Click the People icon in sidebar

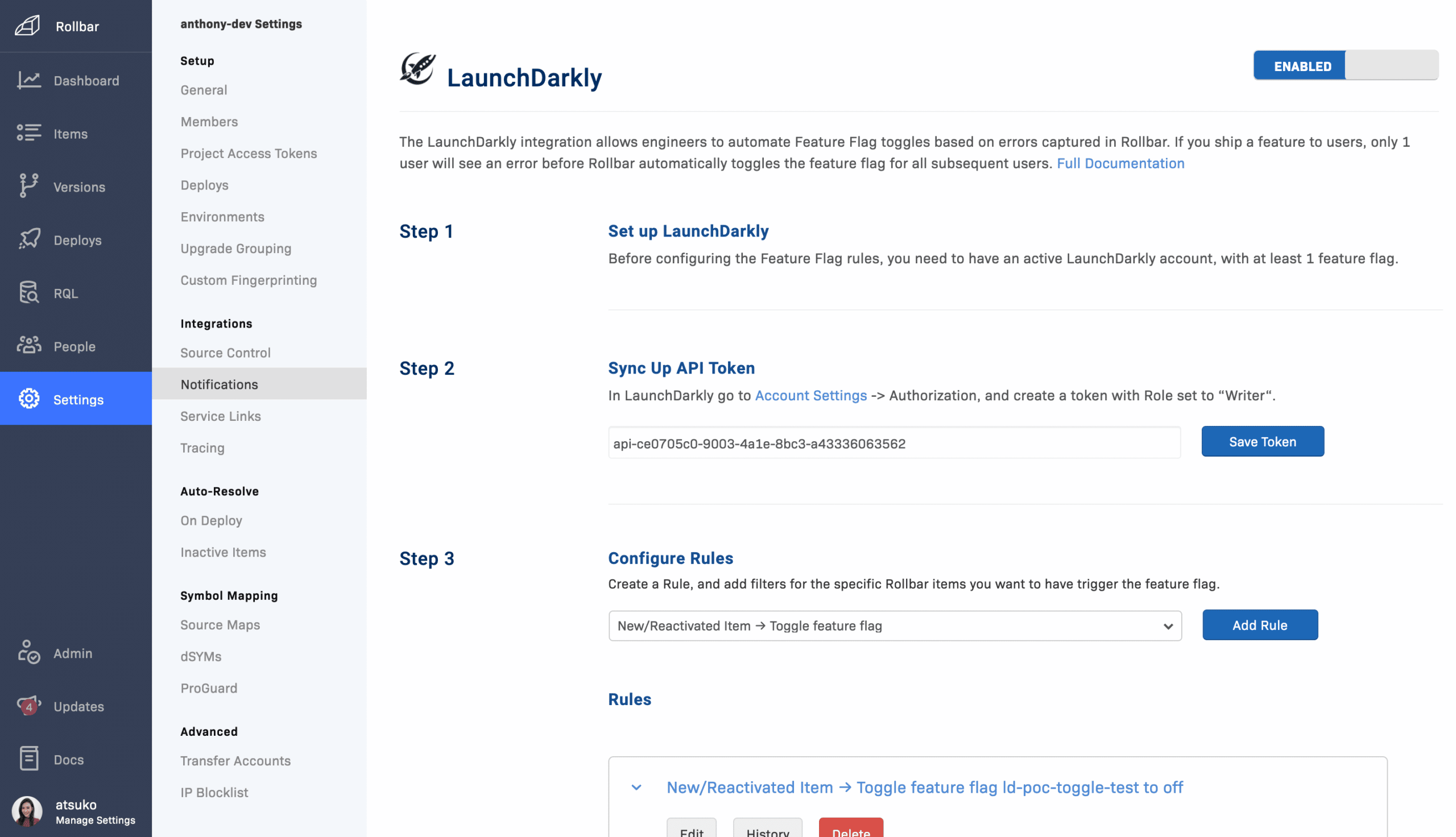coord(28,345)
